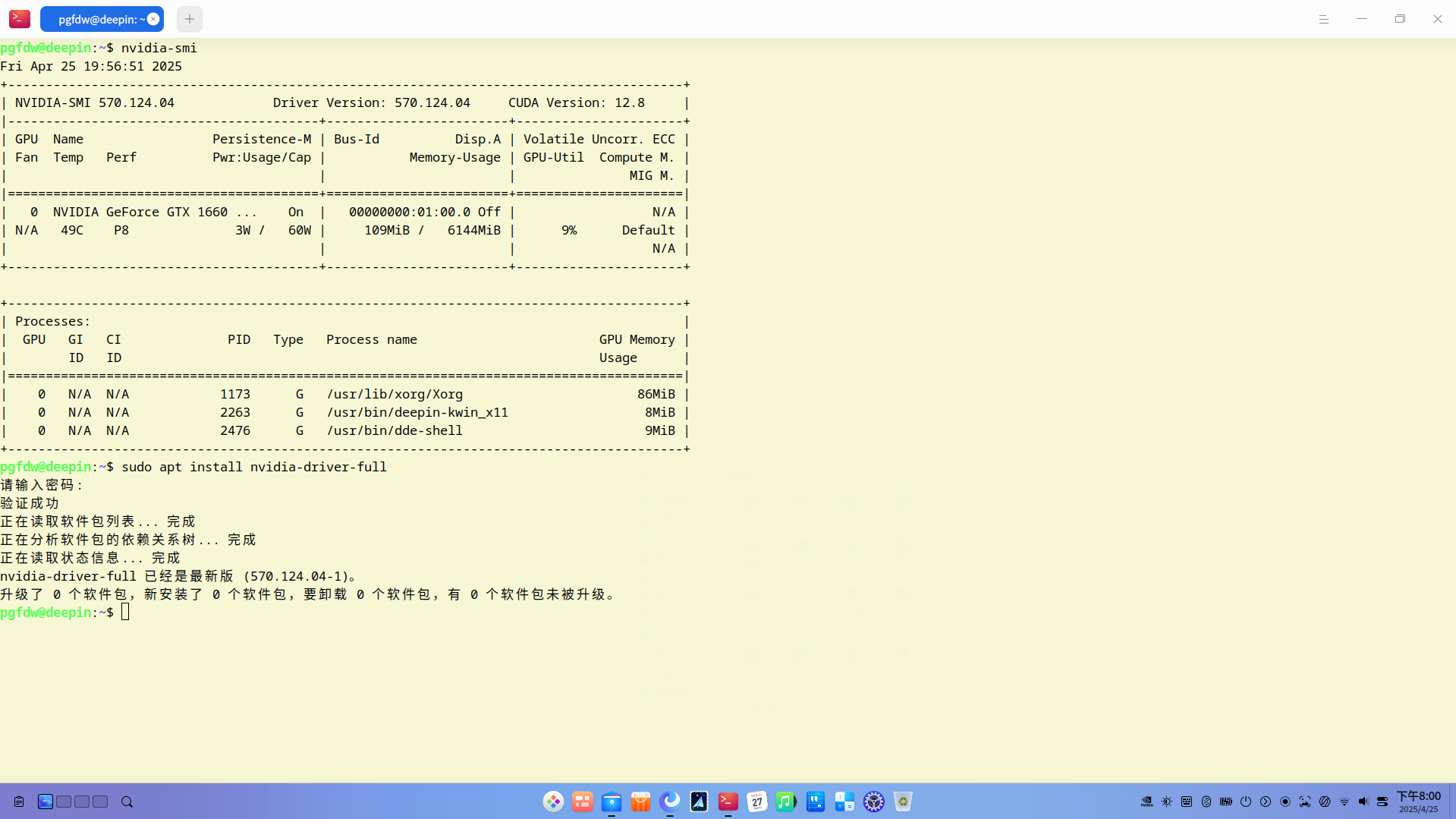1456x819 pixels.
Task: Open the taskbar search magnifier
Action: (x=127, y=802)
